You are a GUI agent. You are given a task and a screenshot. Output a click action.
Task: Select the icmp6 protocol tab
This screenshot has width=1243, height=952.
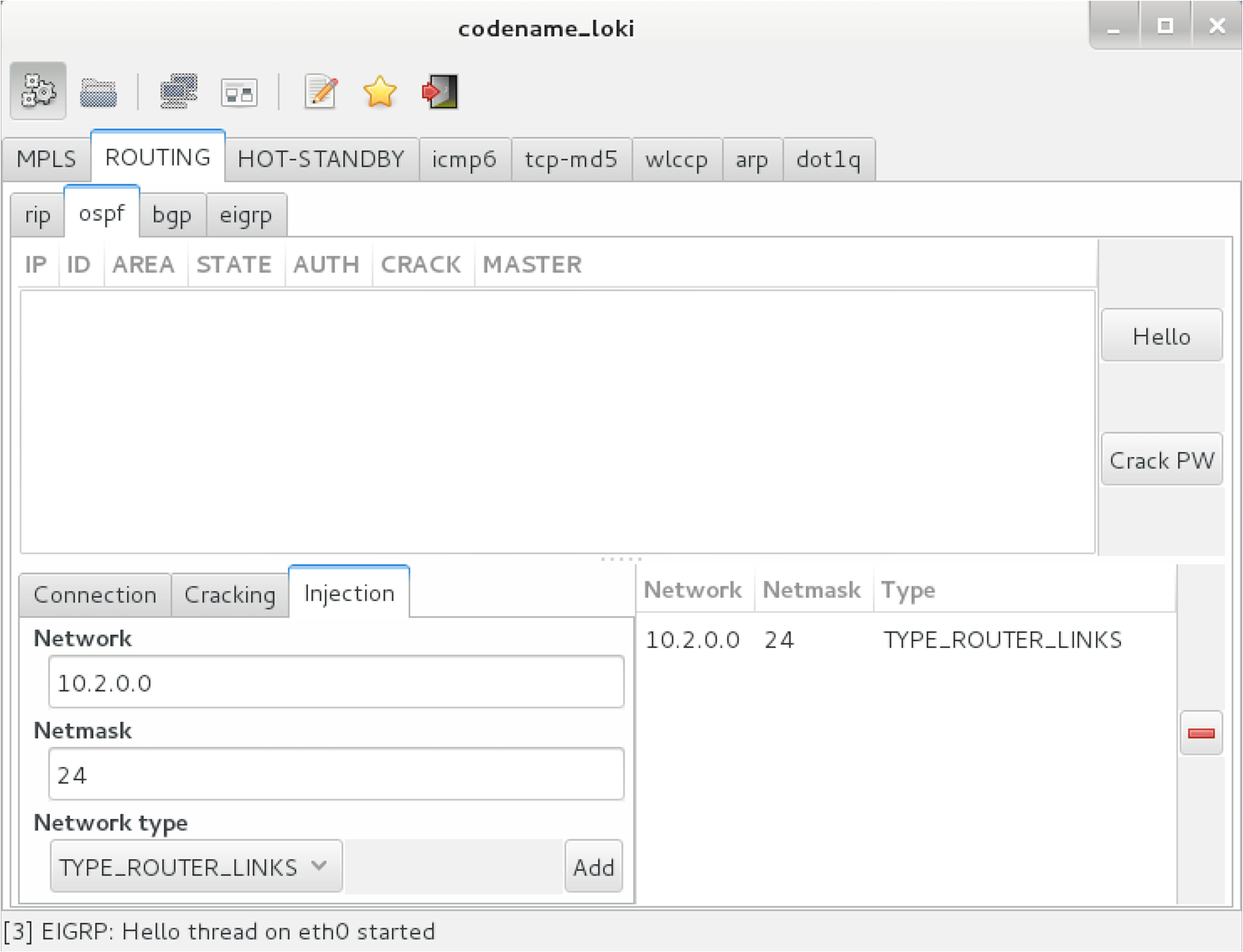[464, 159]
